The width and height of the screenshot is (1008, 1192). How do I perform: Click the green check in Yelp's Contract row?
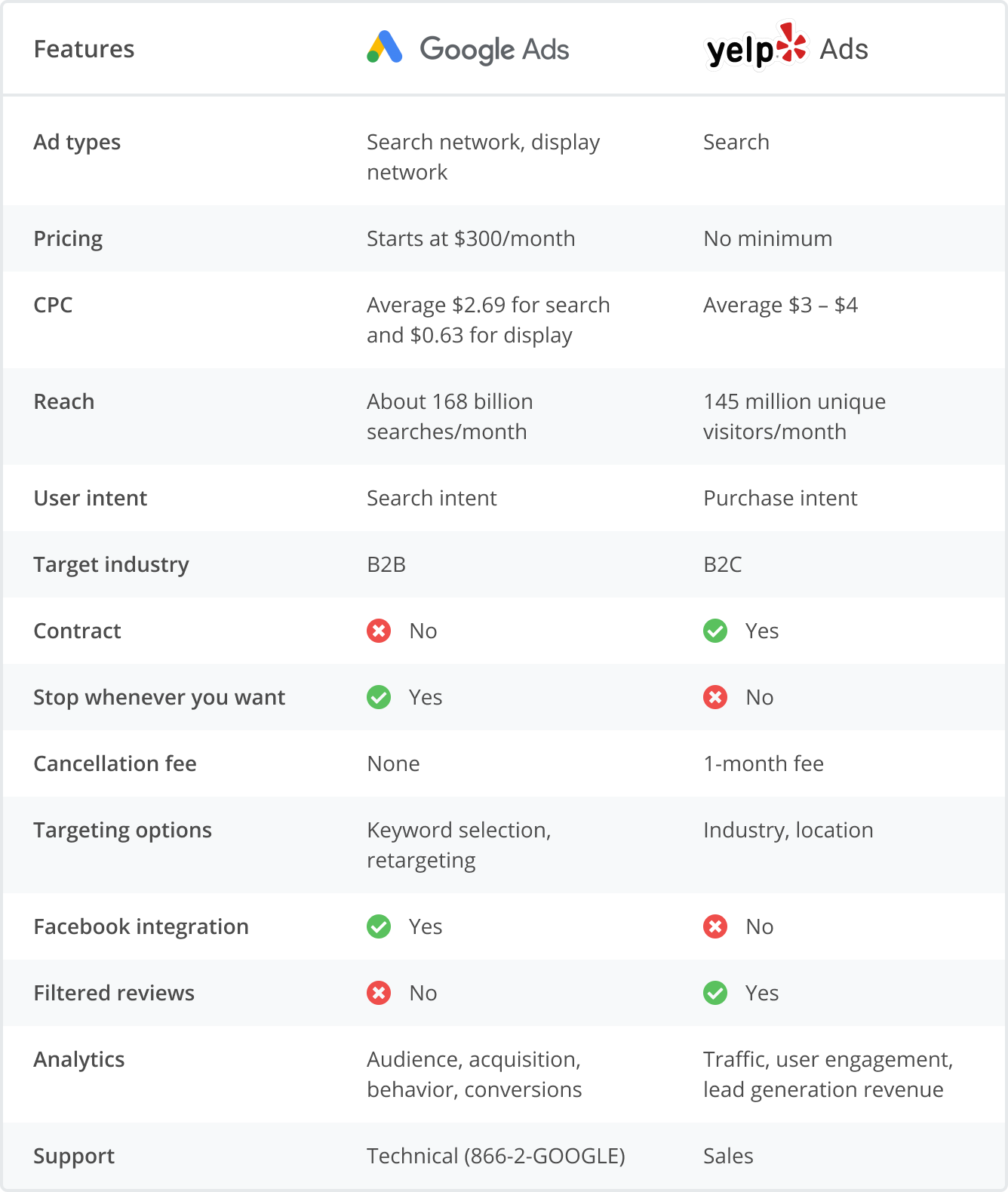click(715, 631)
